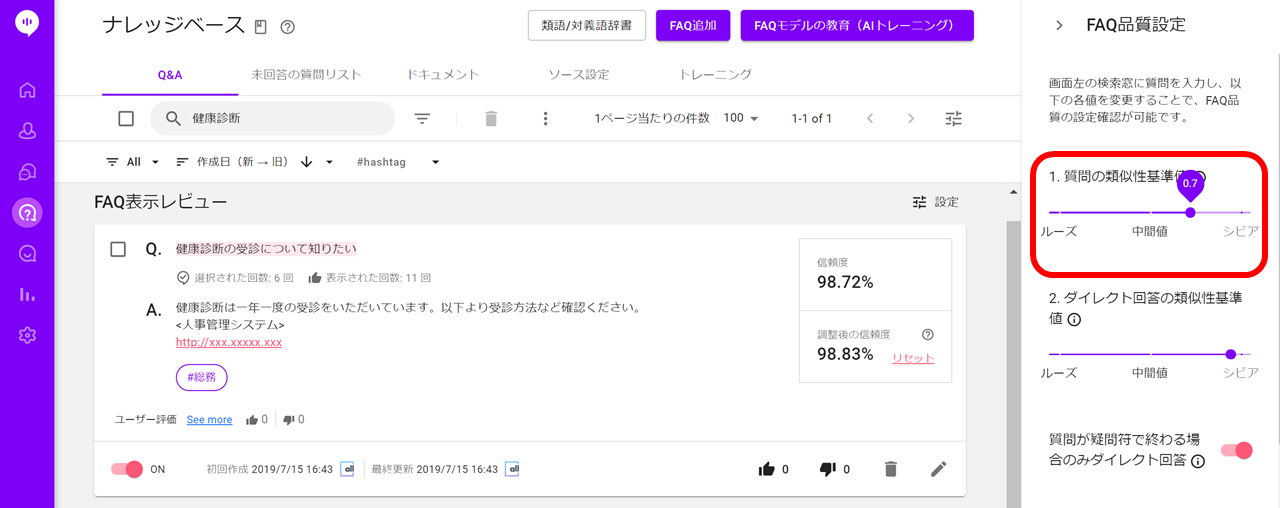Open the #hashtag dropdown

(x=398, y=162)
